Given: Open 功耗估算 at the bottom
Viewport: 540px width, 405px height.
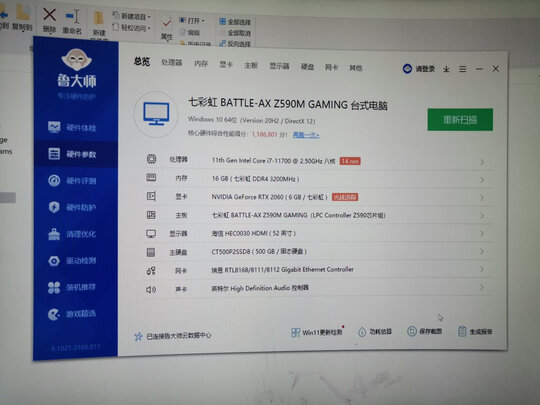Looking at the screenshot, I should [375, 332].
